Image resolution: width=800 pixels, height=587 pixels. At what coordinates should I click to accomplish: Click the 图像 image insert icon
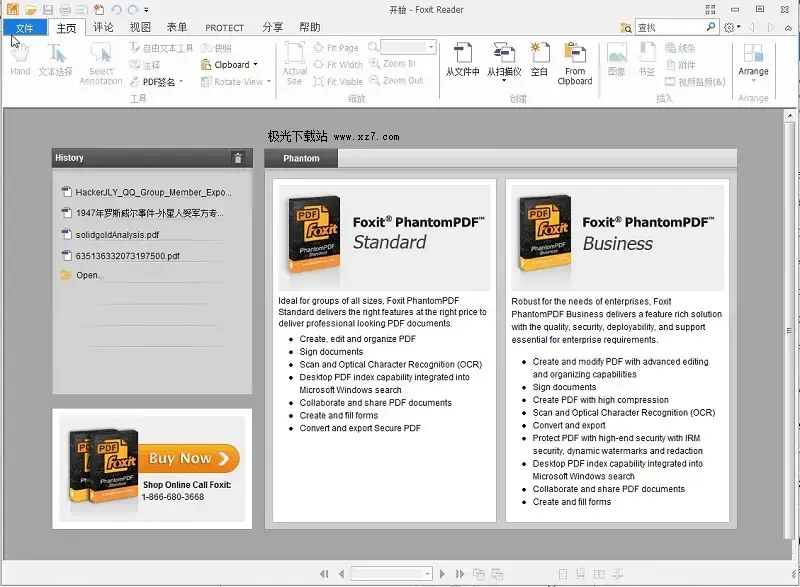pos(617,60)
